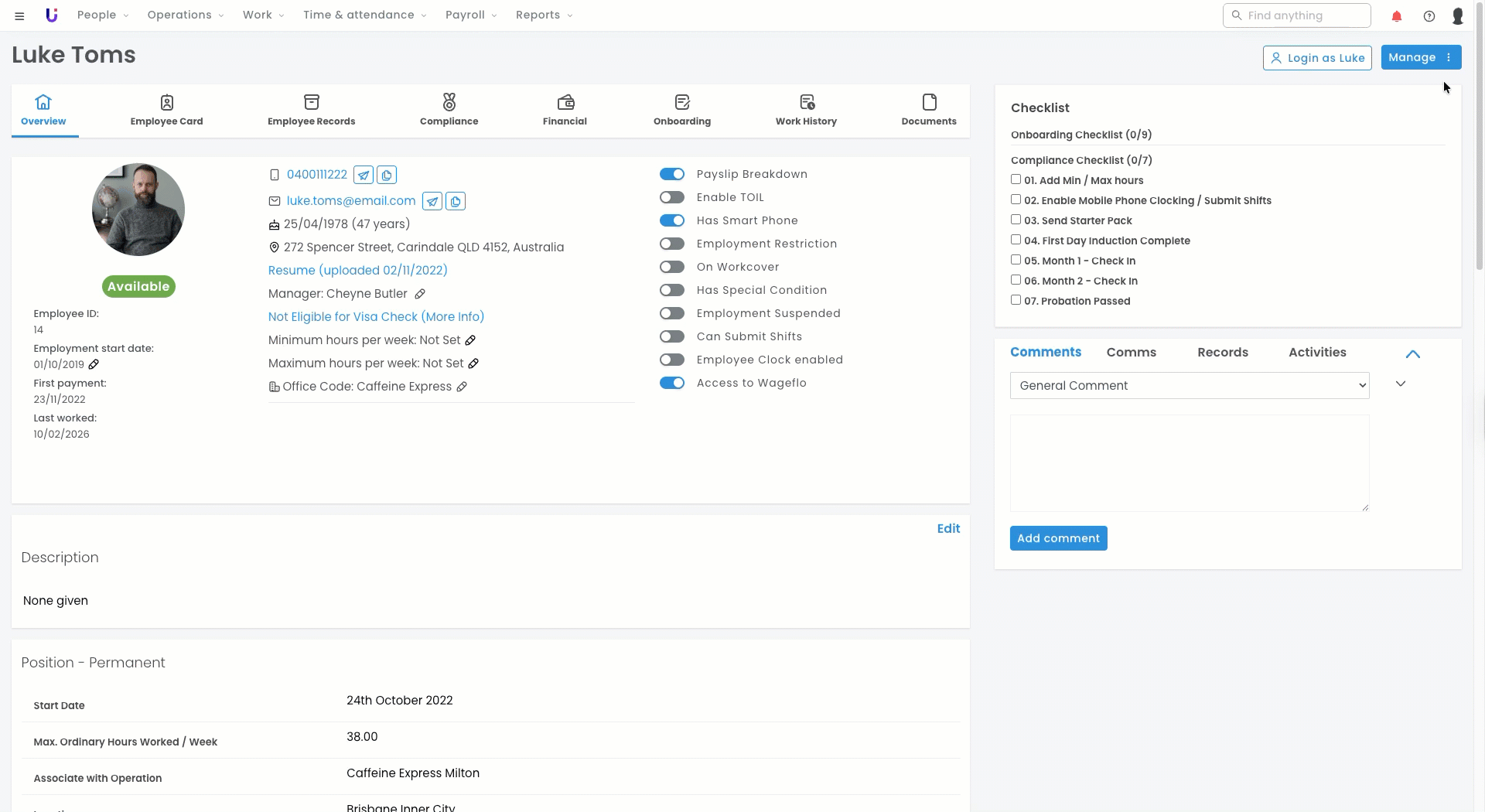Edit manager using pencil icon
1485x812 pixels.
pyautogui.click(x=420, y=294)
